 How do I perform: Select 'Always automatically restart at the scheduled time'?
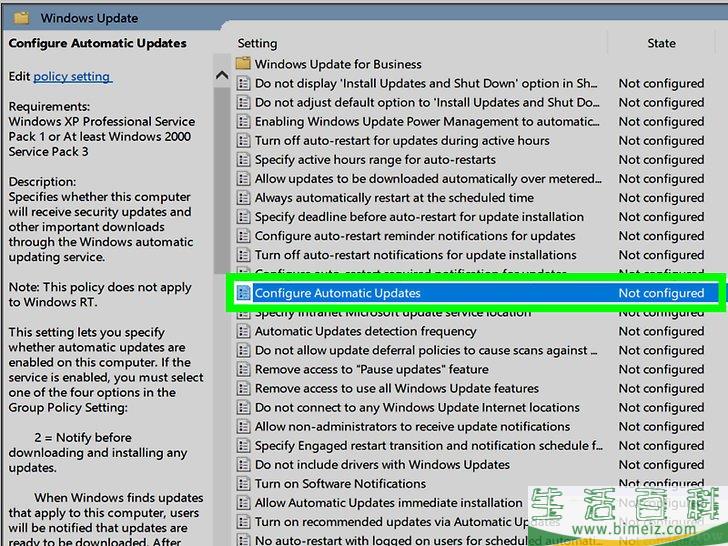coord(394,198)
